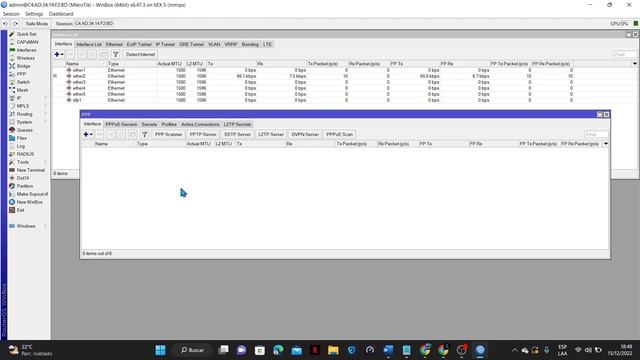Viewport: 640px width, 360px height.
Task: Click the comment icon in Interface List toolbar
Action: pos(104,54)
